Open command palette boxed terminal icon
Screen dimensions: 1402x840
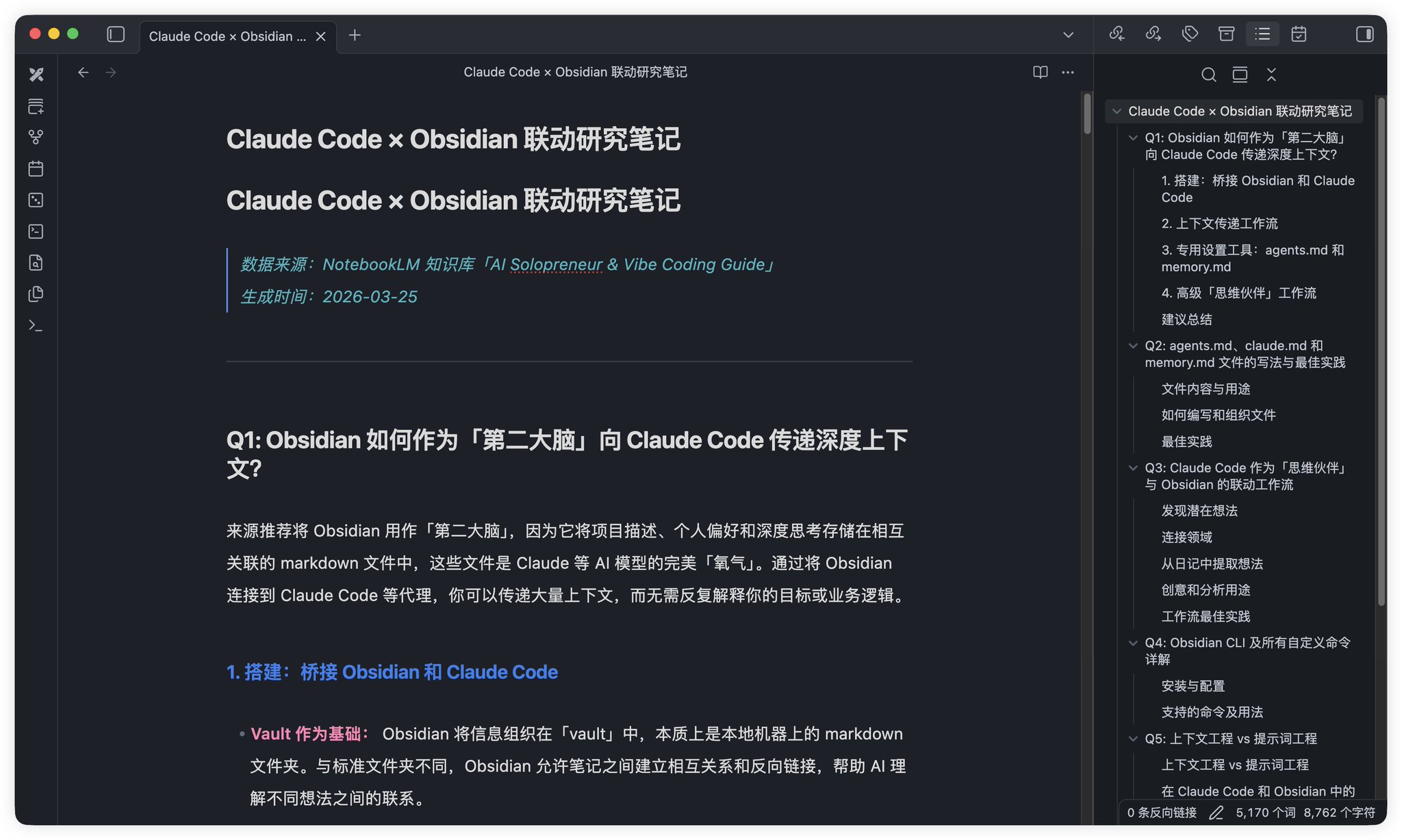[x=36, y=231]
